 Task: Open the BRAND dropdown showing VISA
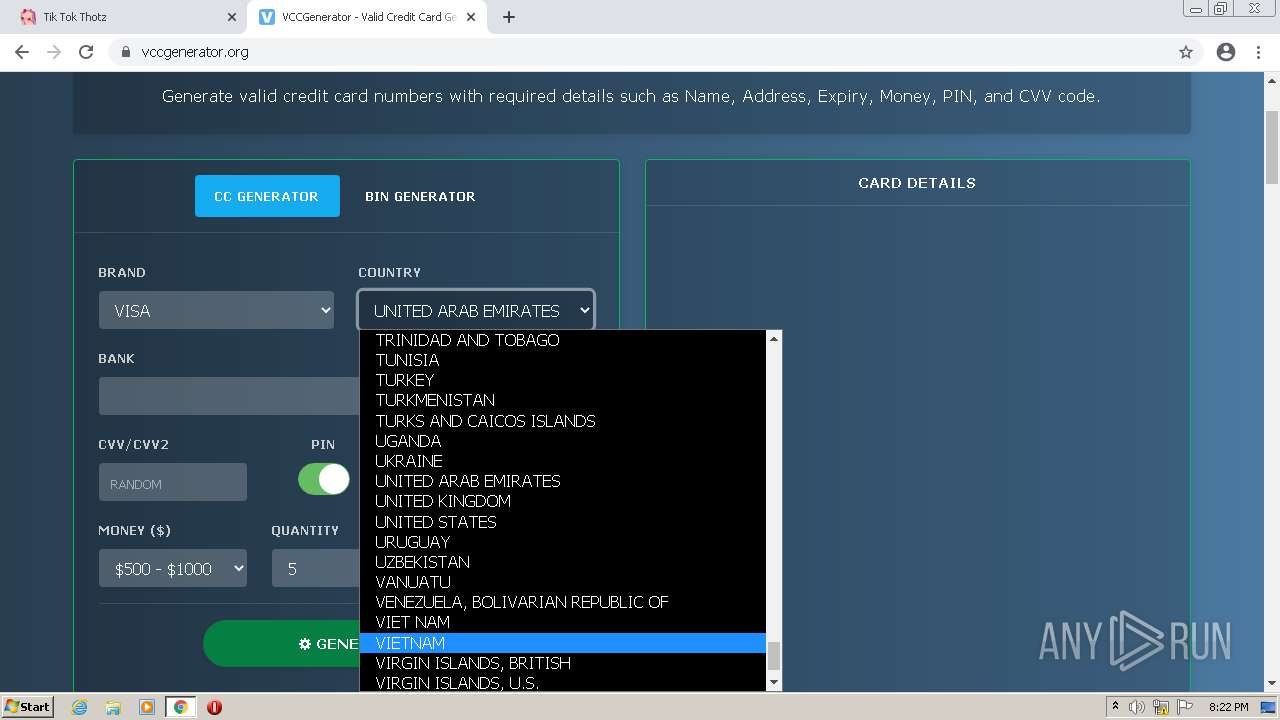pos(216,310)
